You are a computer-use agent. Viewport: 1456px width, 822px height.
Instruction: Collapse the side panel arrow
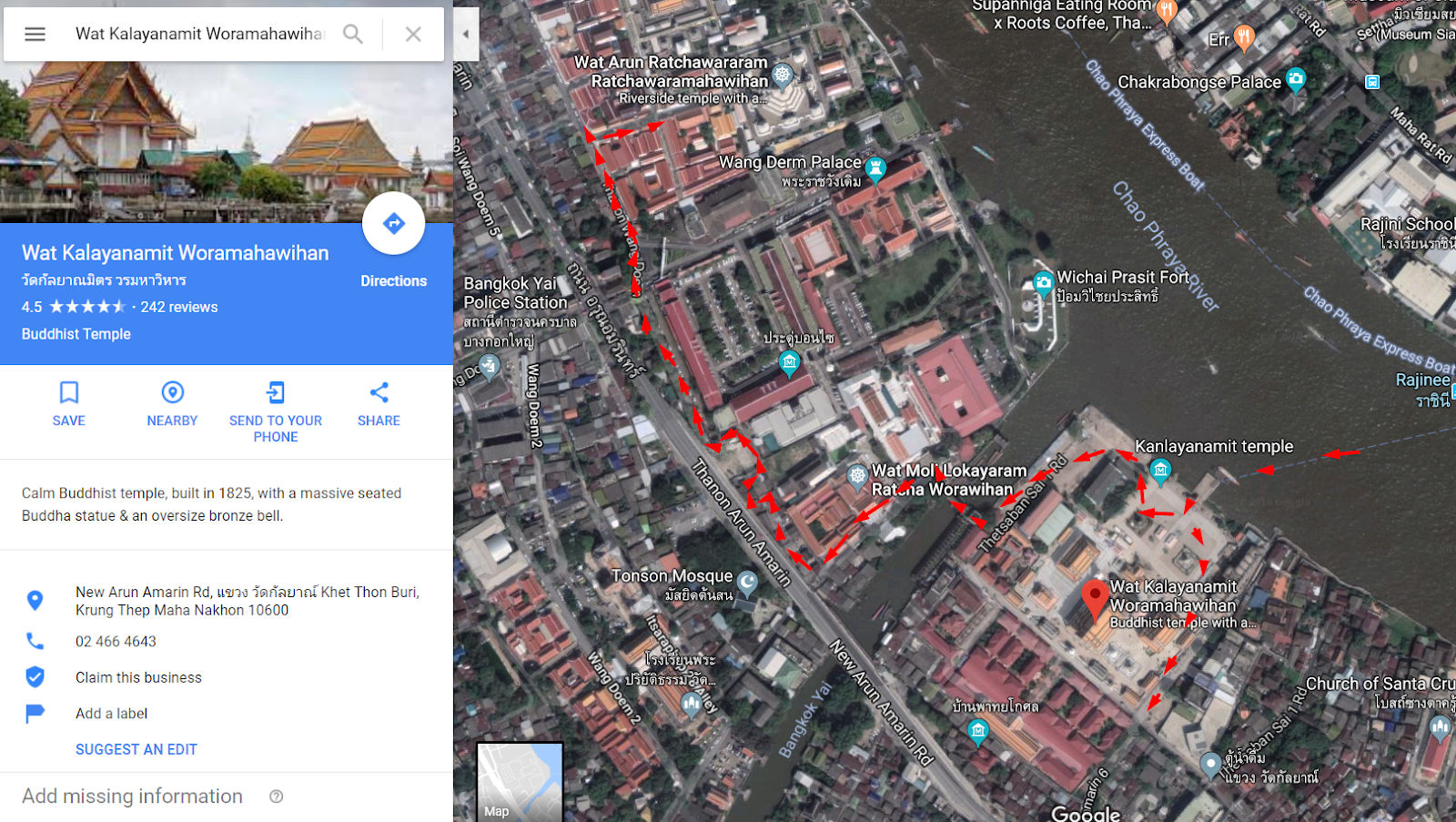(466, 34)
